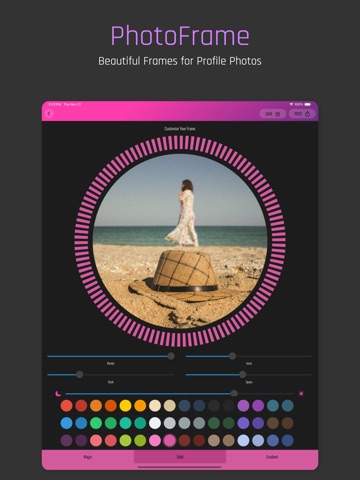Tap the Save button in the header

pos(272,114)
